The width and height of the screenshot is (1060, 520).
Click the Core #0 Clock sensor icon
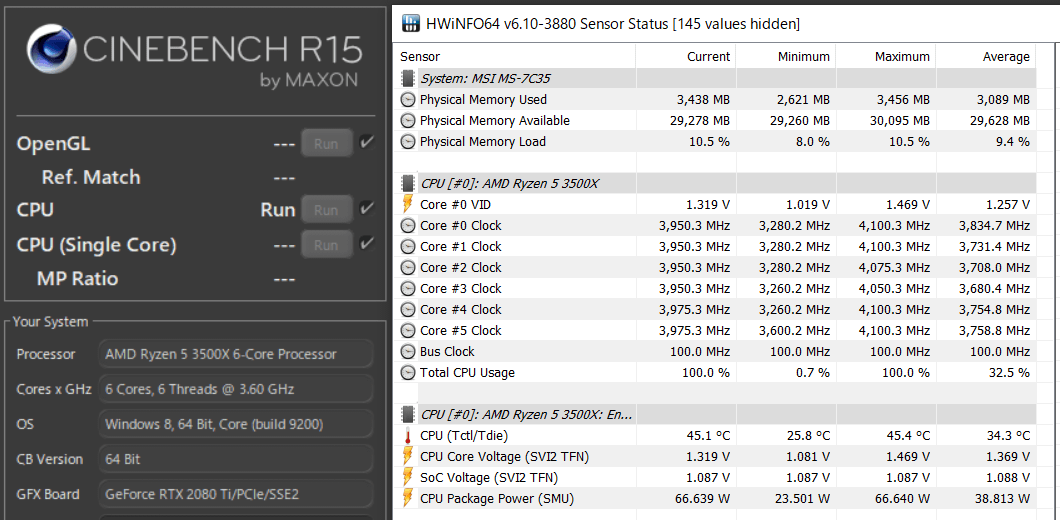click(408, 226)
